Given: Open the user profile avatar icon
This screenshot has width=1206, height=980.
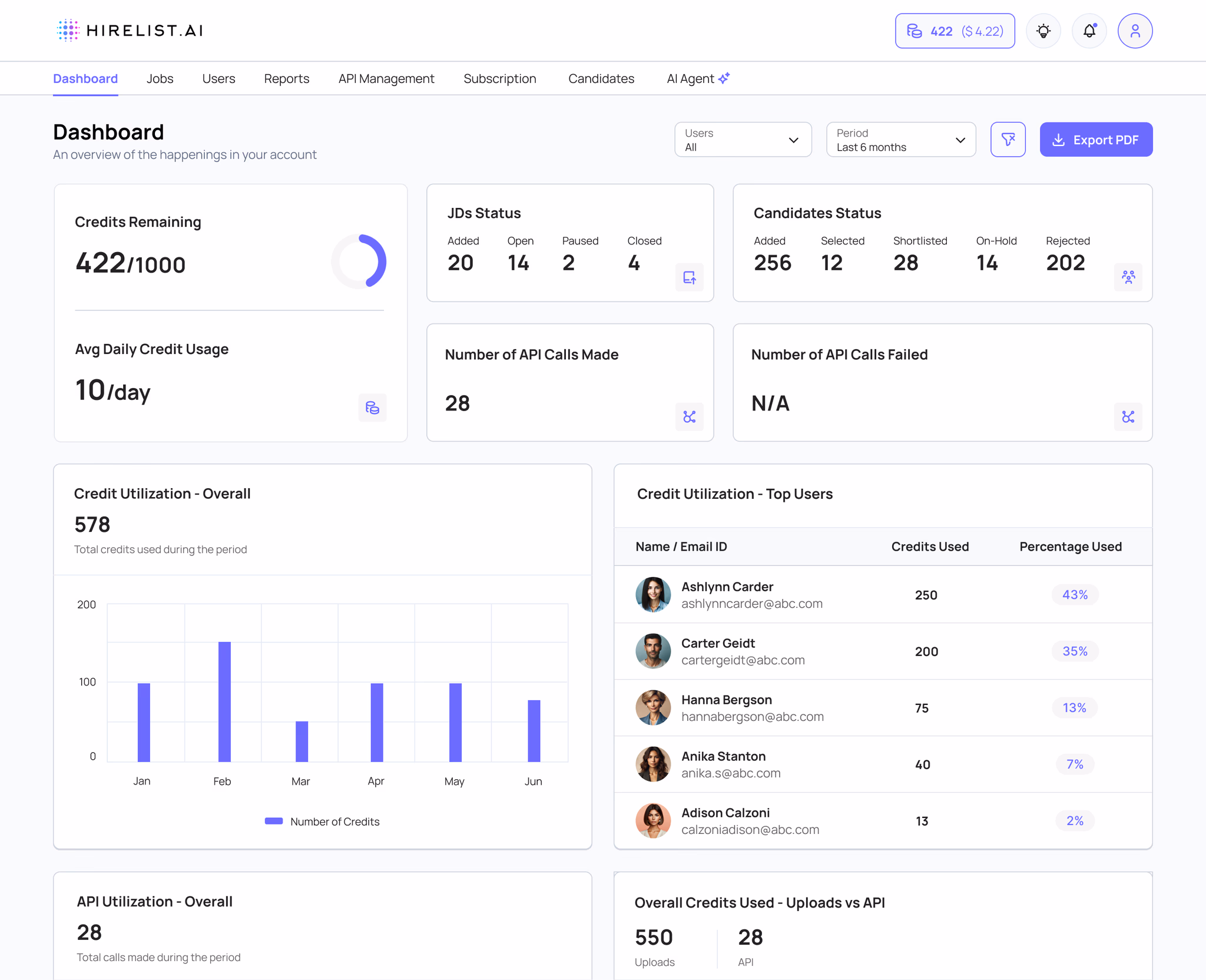Looking at the screenshot, I should [1135, 31].
